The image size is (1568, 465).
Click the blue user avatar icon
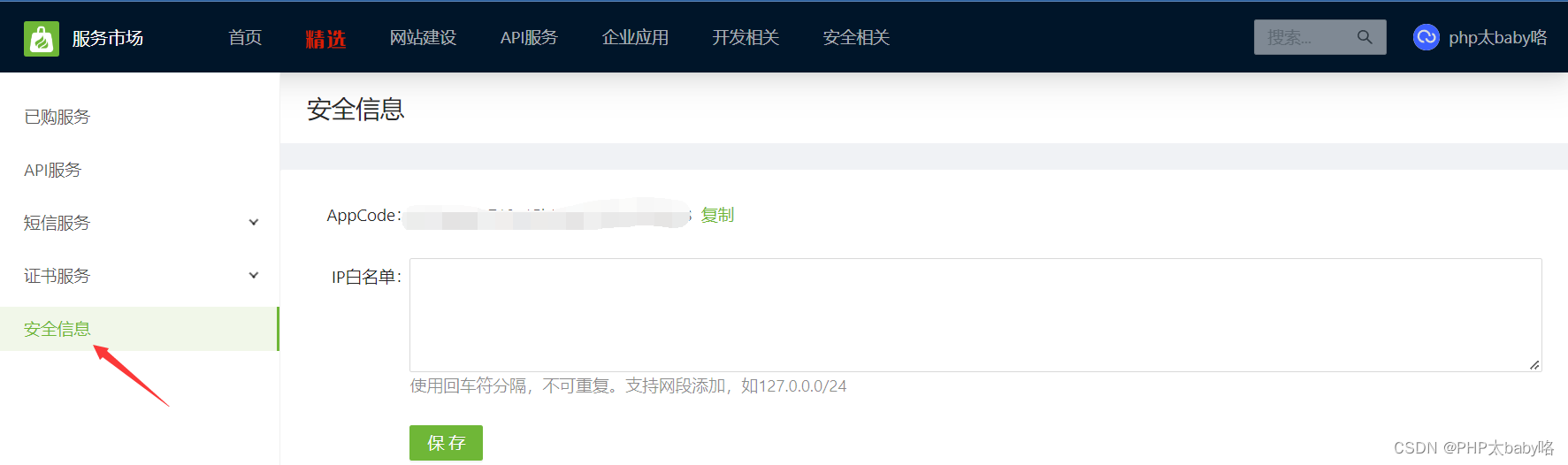coord(1426,37)
